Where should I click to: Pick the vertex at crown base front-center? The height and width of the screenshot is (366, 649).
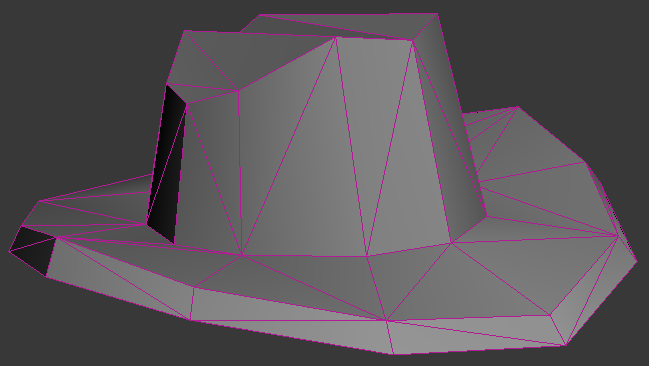tap(367, 256)
